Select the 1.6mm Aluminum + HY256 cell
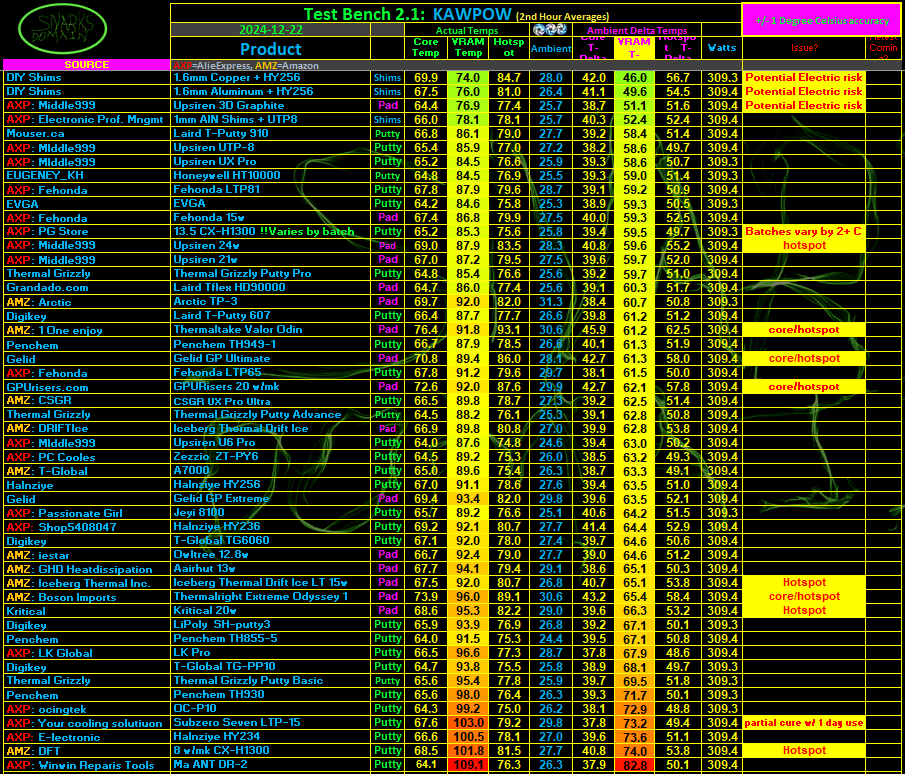 pos(271,91)
